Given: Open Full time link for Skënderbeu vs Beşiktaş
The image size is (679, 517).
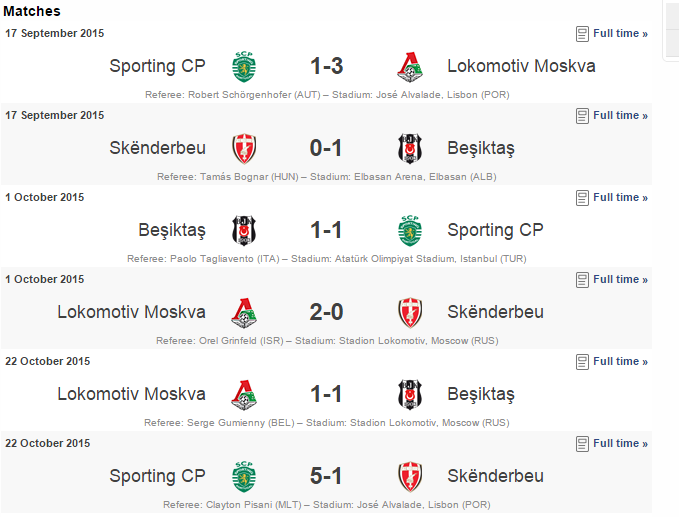Looking at the screenshot, I should pyautogui.click(x=621, y=116).
